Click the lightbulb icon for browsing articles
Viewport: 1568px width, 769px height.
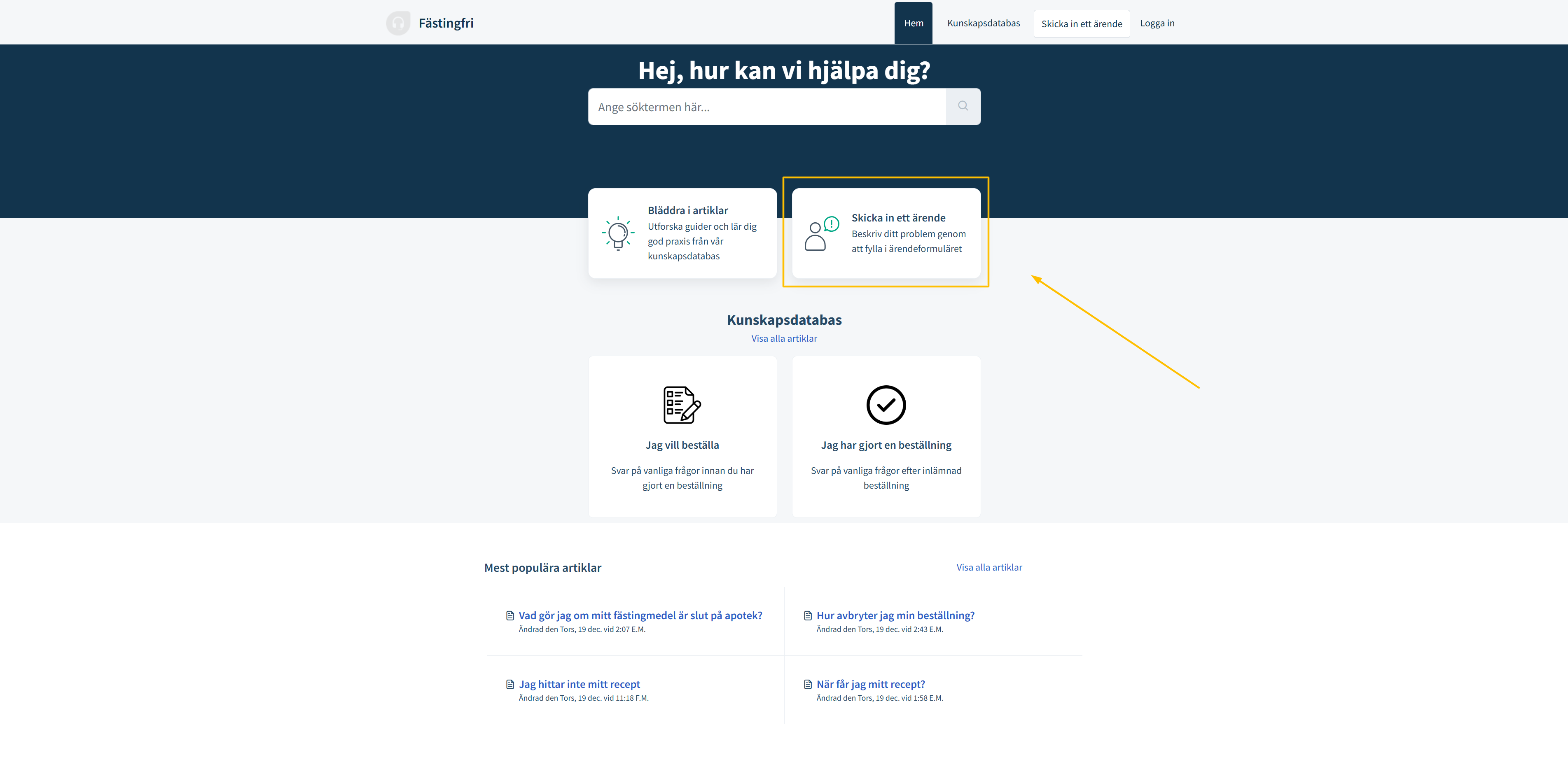(618, 233)
